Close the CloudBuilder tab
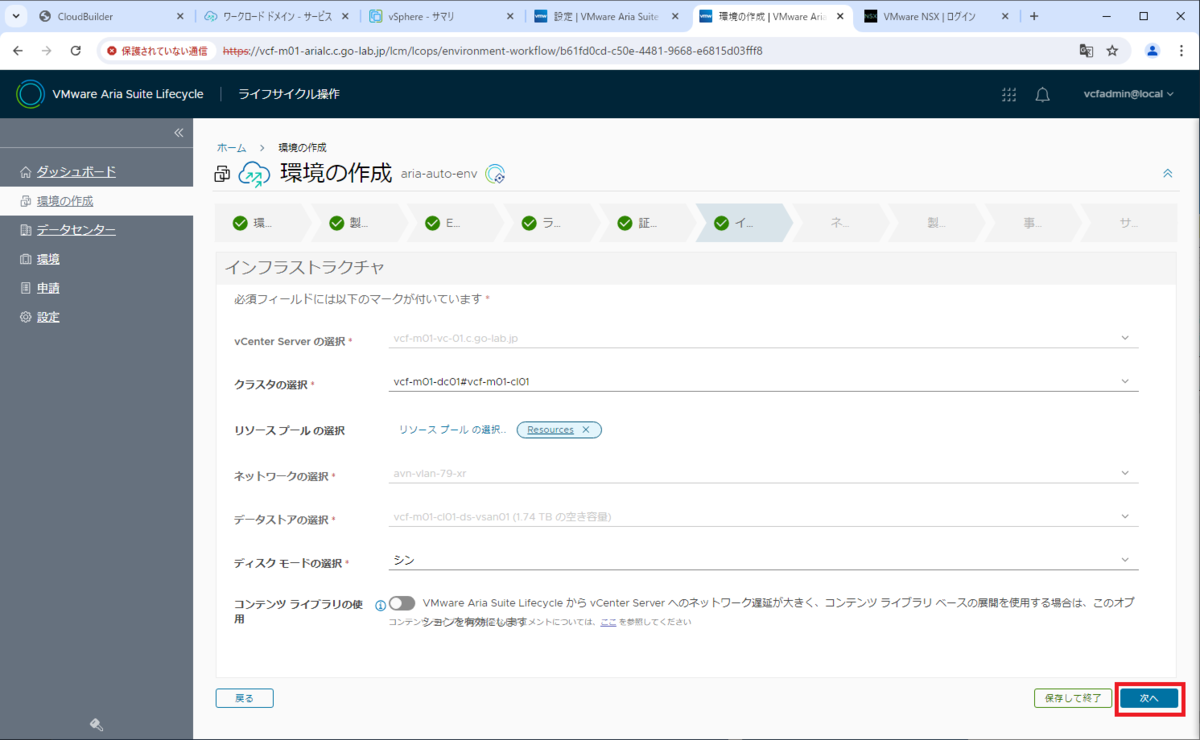The width and height of the screenshot is (1200, 740). pos(180,16)
